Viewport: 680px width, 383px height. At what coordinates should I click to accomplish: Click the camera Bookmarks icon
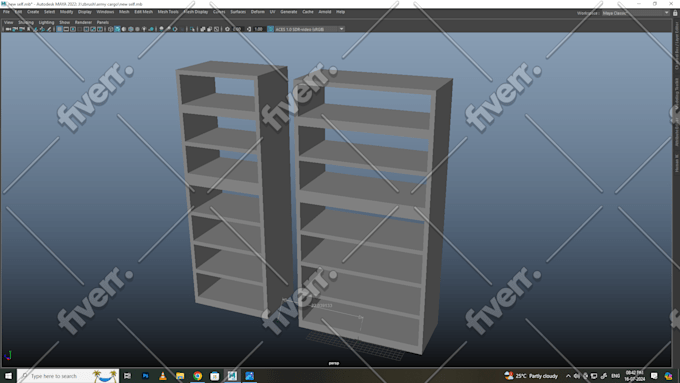(29, 29)
